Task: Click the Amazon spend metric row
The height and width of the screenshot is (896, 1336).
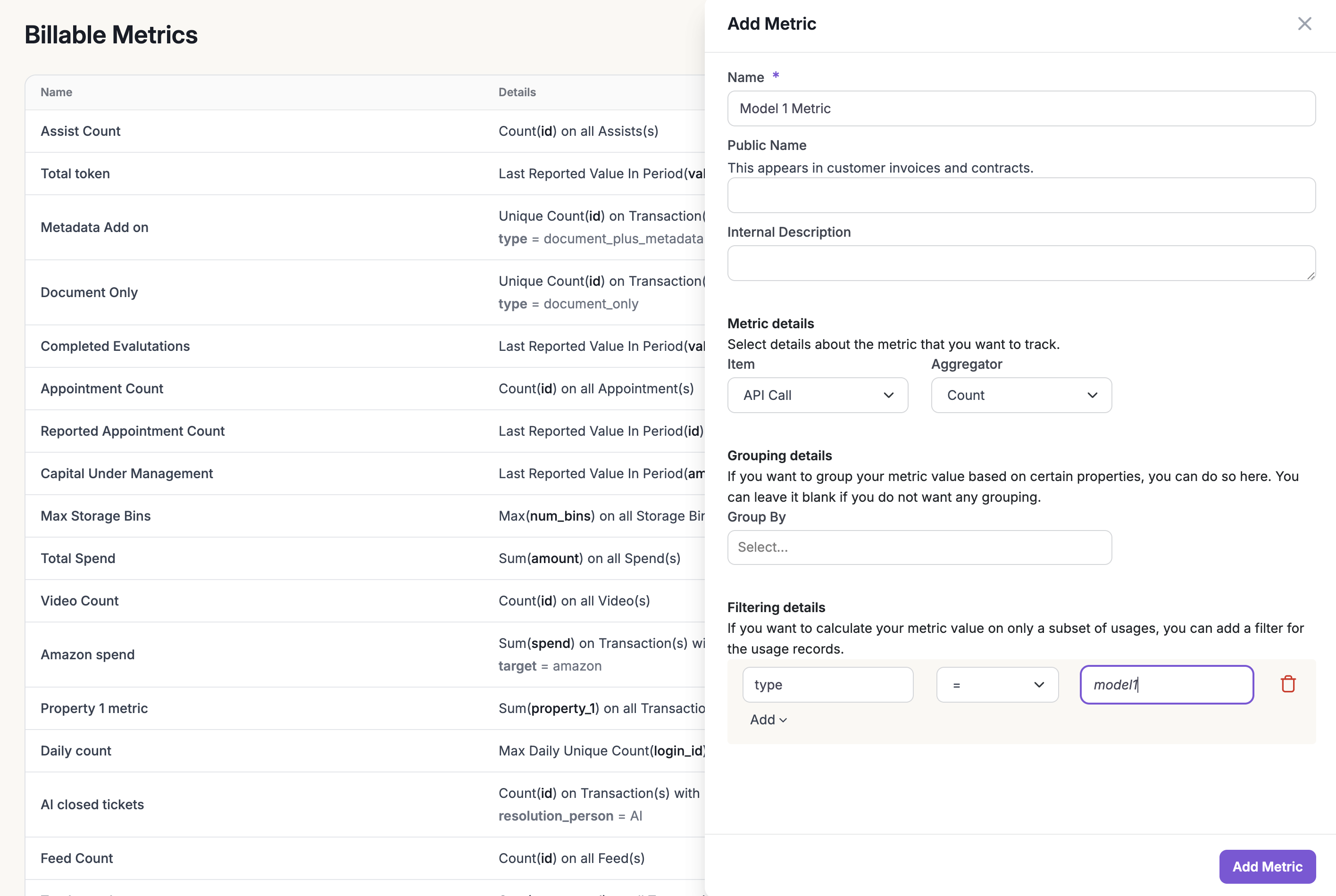Action: tap(87, 654)
